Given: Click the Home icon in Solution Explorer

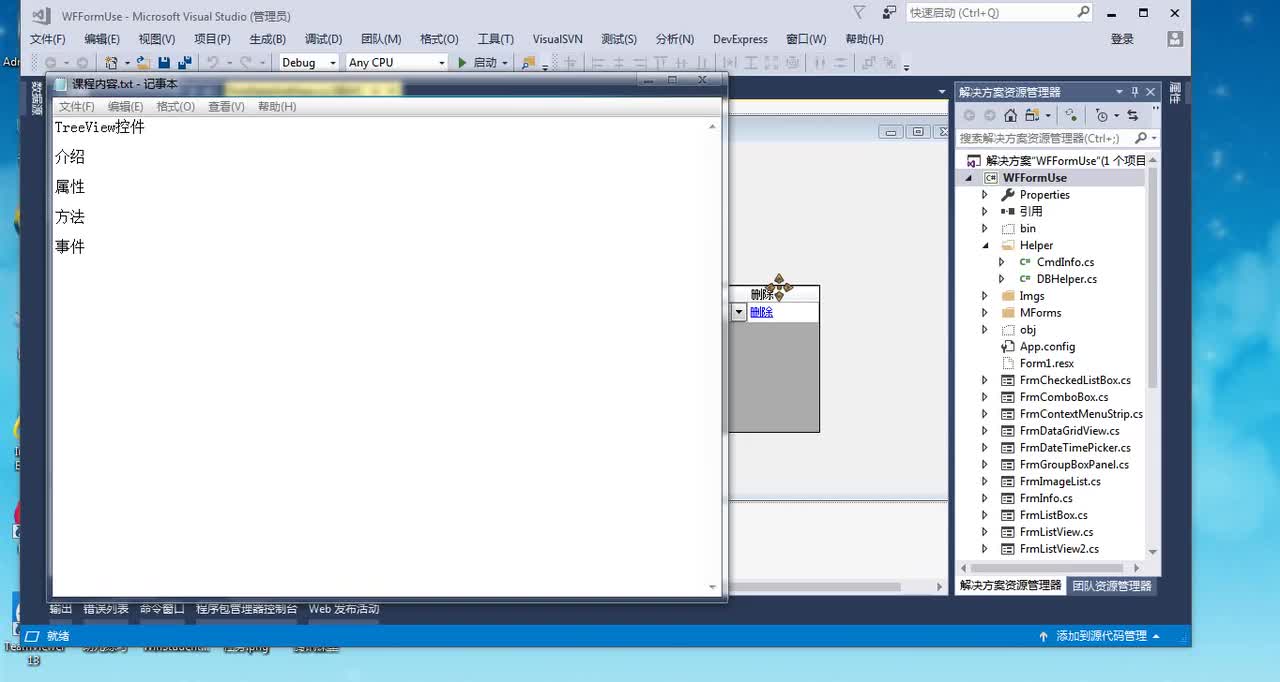Looking at the screenshot, I should click(1010, 115).
